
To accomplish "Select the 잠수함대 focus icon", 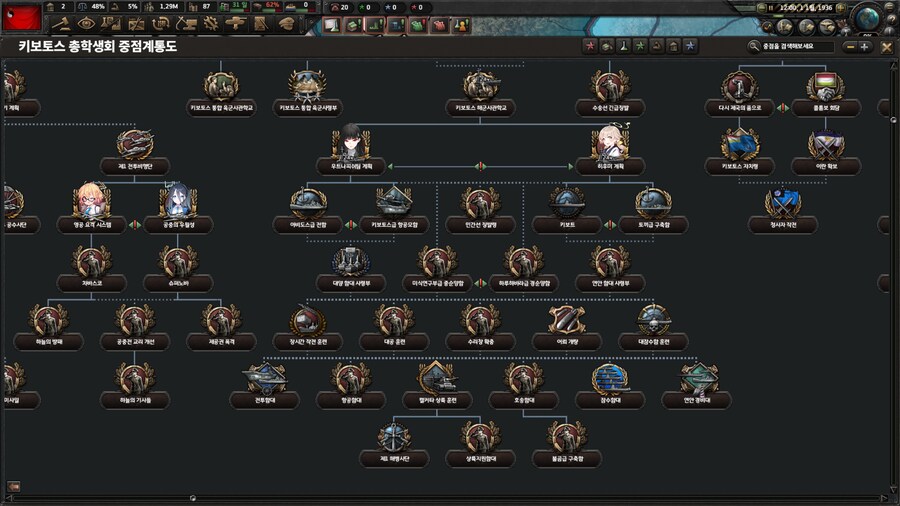I will [x=610, y=380].
